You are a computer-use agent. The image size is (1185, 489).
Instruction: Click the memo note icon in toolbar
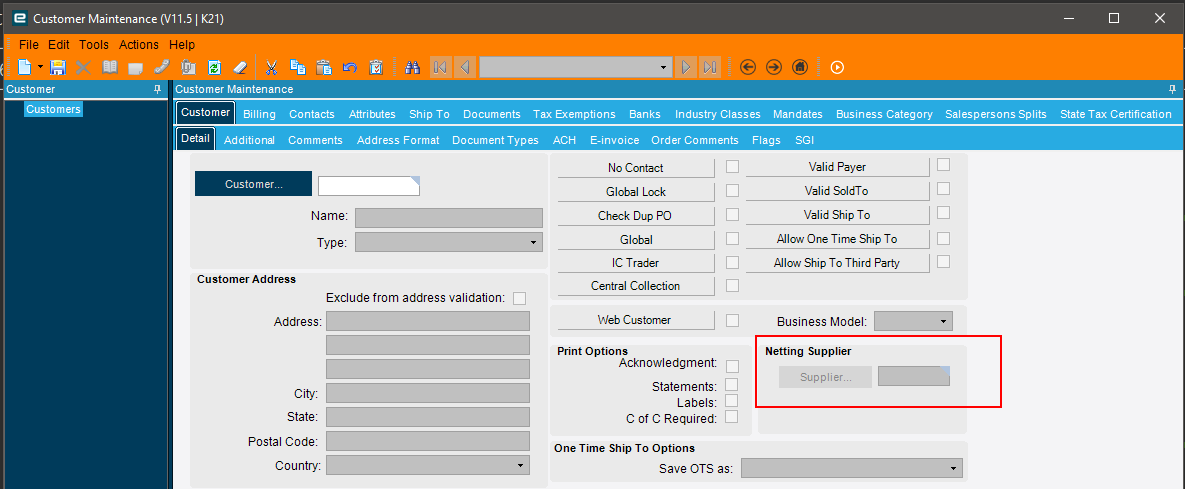click(136, 67)
